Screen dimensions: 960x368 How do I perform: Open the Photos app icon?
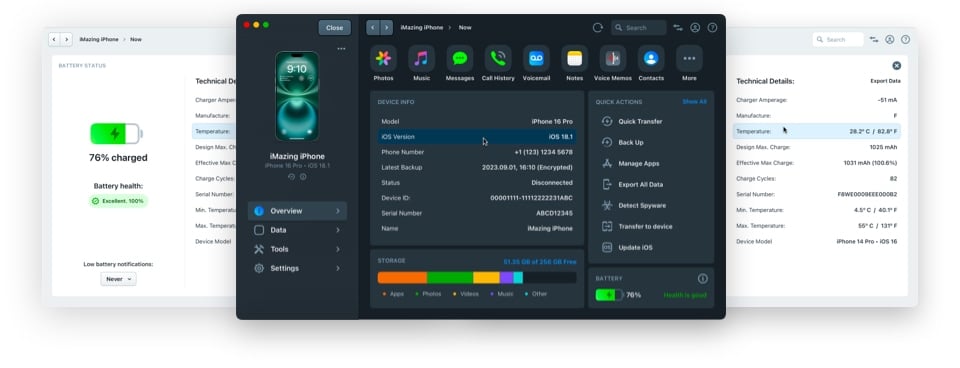(x=383, y=58)
